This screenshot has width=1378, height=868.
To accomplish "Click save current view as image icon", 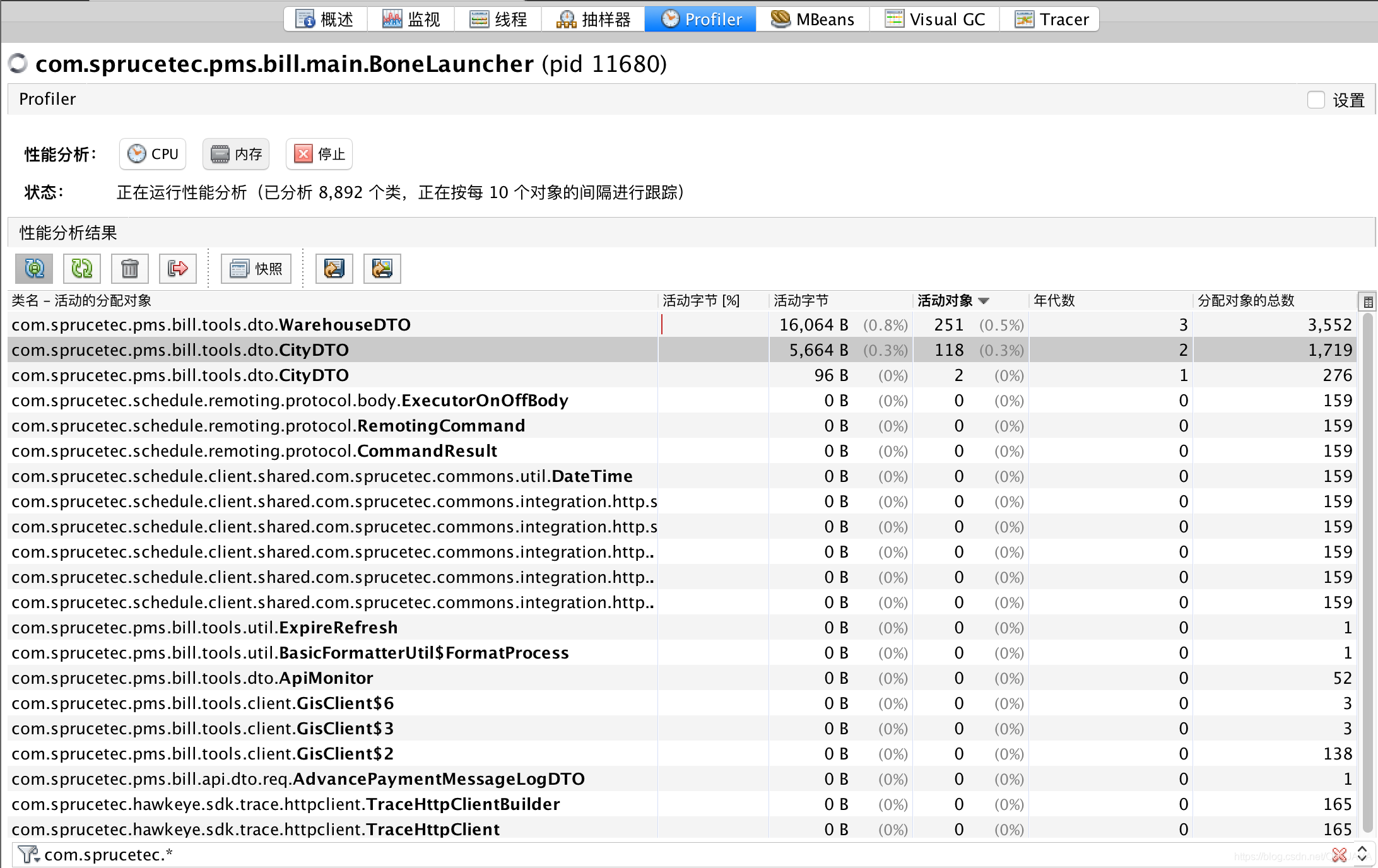I will click(382, 269).
